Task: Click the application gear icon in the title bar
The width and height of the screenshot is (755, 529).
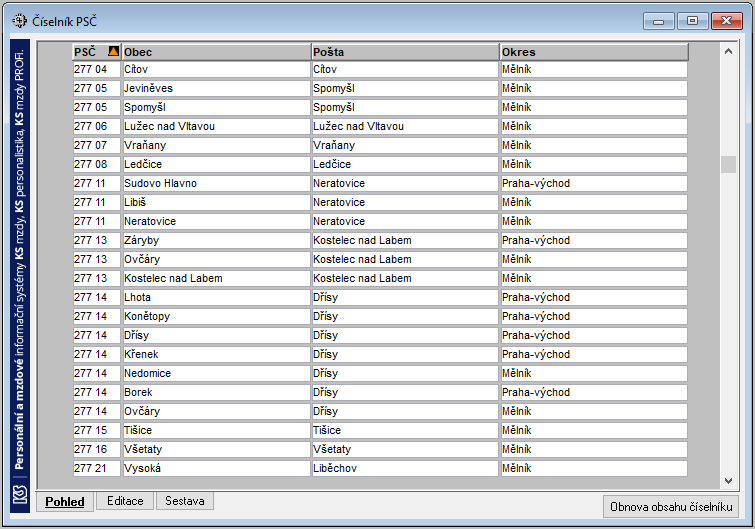Action: (x=19, y=21)
